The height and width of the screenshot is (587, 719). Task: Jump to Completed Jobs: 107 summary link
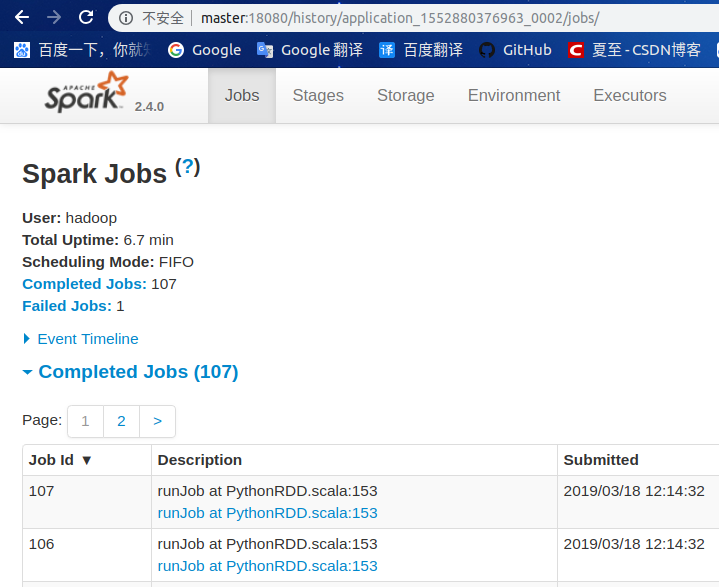[x=84, y=284]
